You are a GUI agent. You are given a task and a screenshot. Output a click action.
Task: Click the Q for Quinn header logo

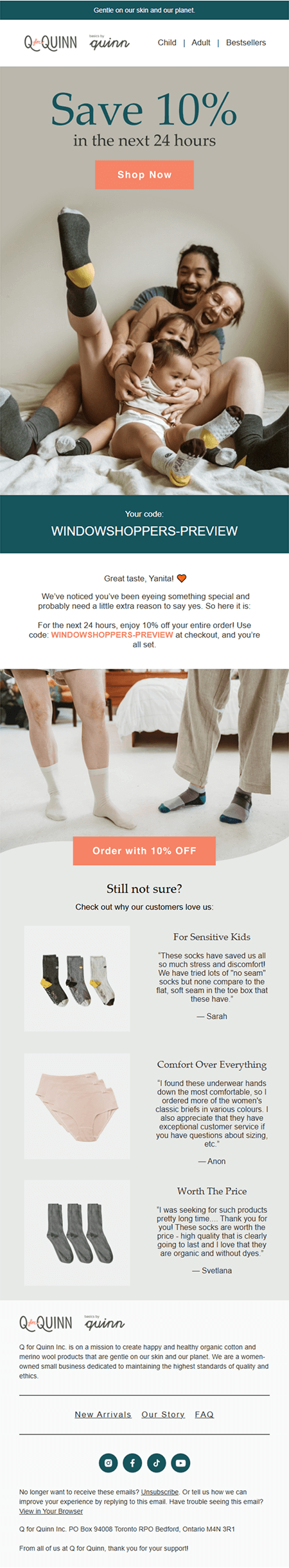51,43
